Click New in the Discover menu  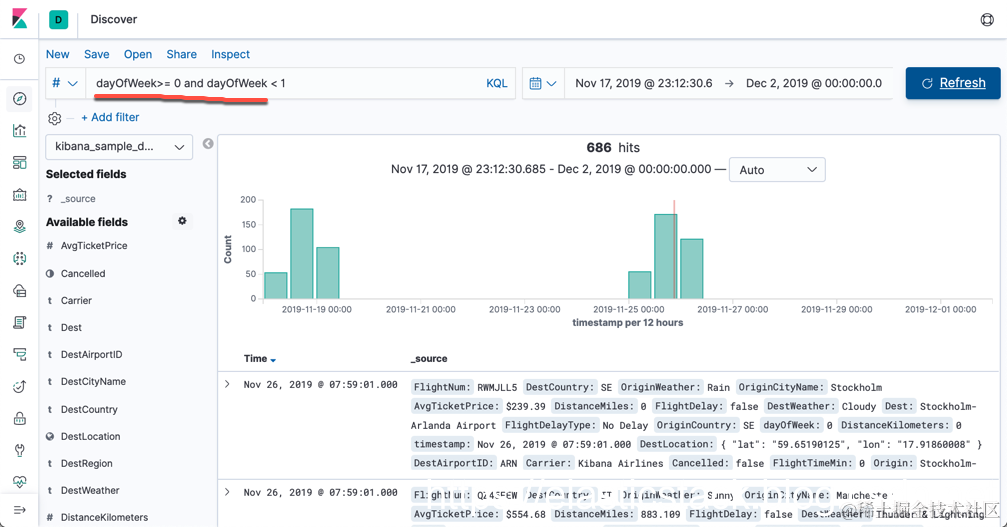click(x=57, y=55)
